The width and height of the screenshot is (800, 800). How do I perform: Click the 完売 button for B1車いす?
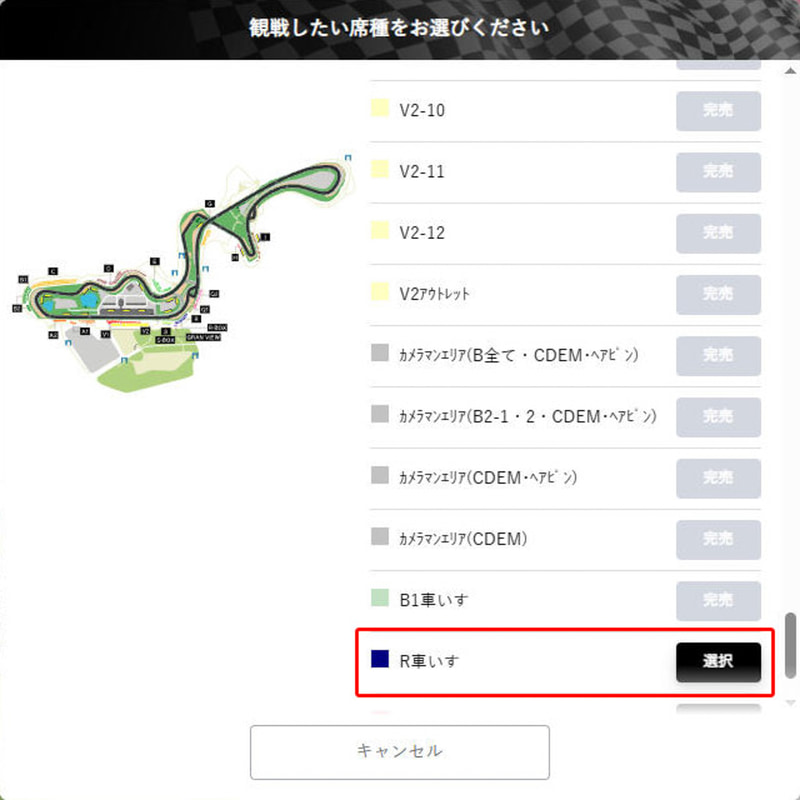pyautogui.click(x=718, y=601)
